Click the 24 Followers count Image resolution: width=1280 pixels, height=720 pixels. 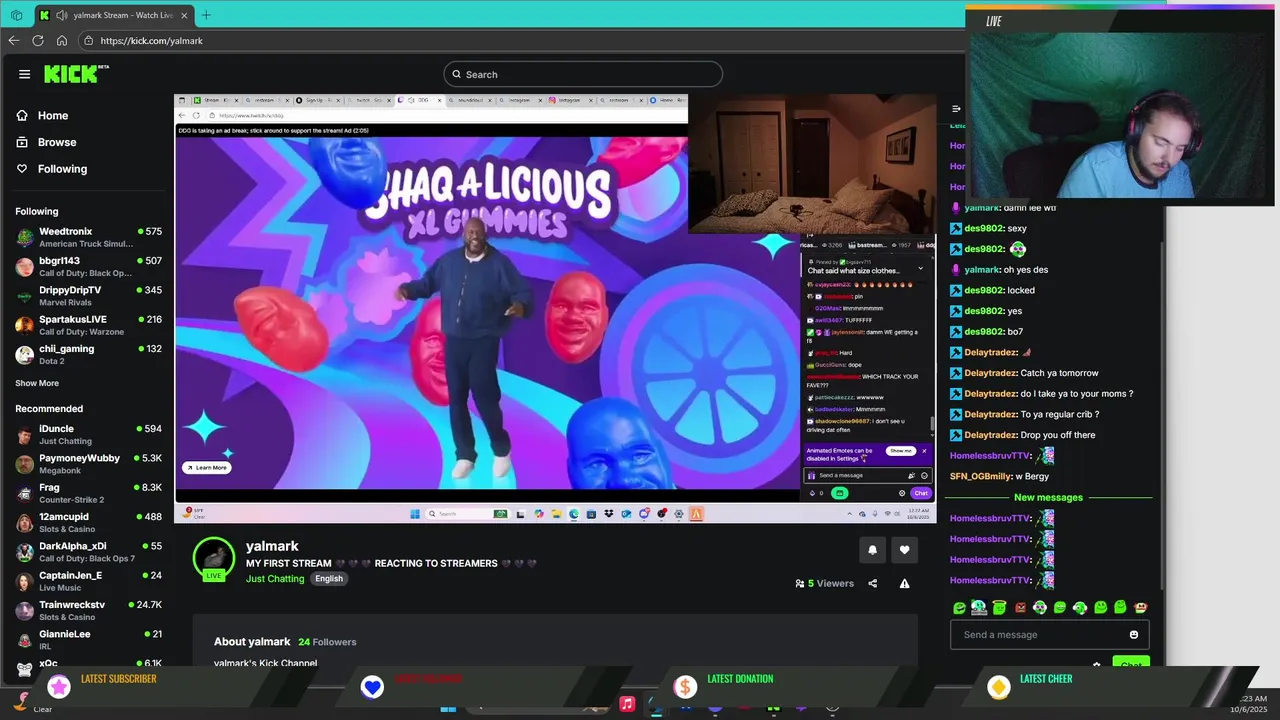(x=327, y=642)
